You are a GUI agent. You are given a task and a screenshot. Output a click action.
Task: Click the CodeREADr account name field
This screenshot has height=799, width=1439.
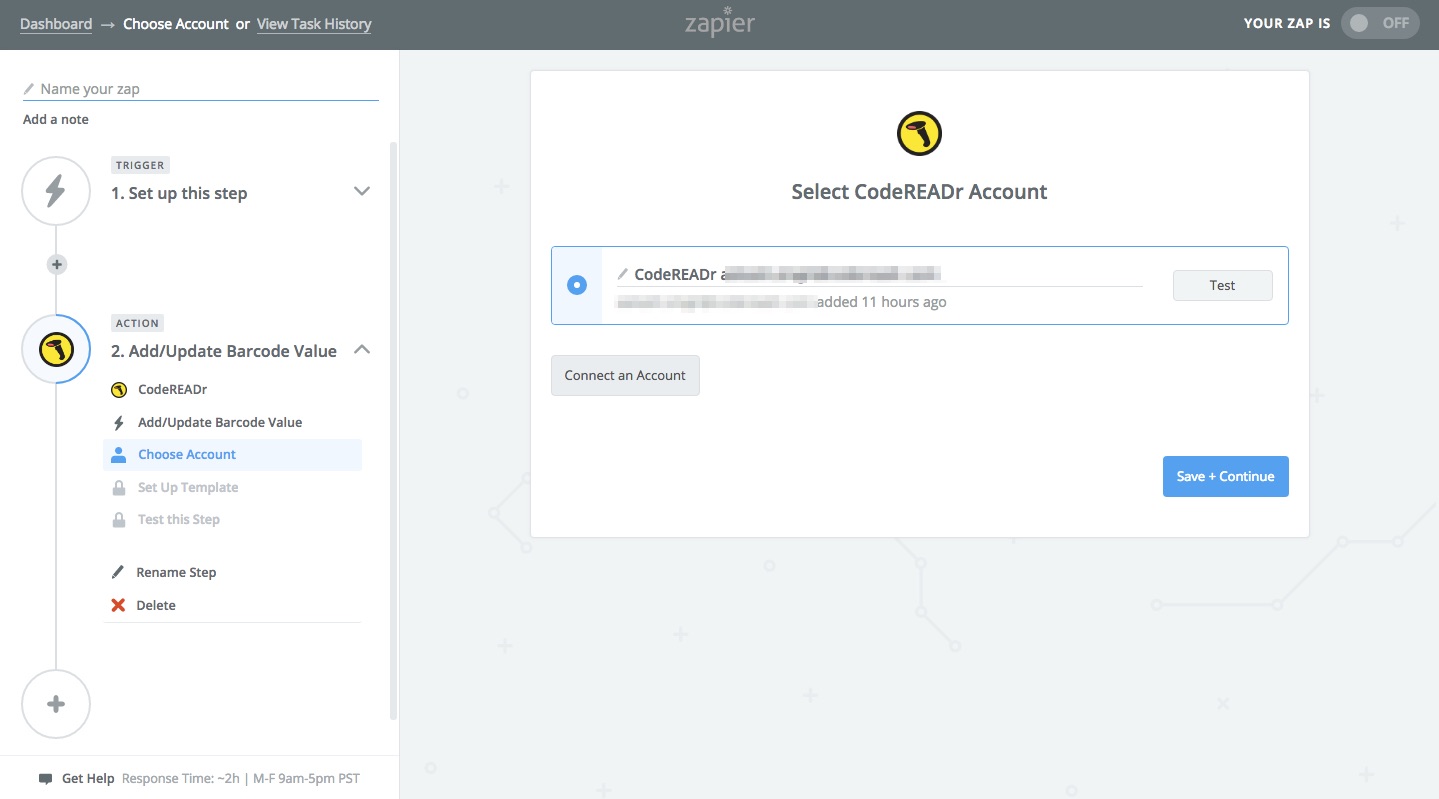880,274
